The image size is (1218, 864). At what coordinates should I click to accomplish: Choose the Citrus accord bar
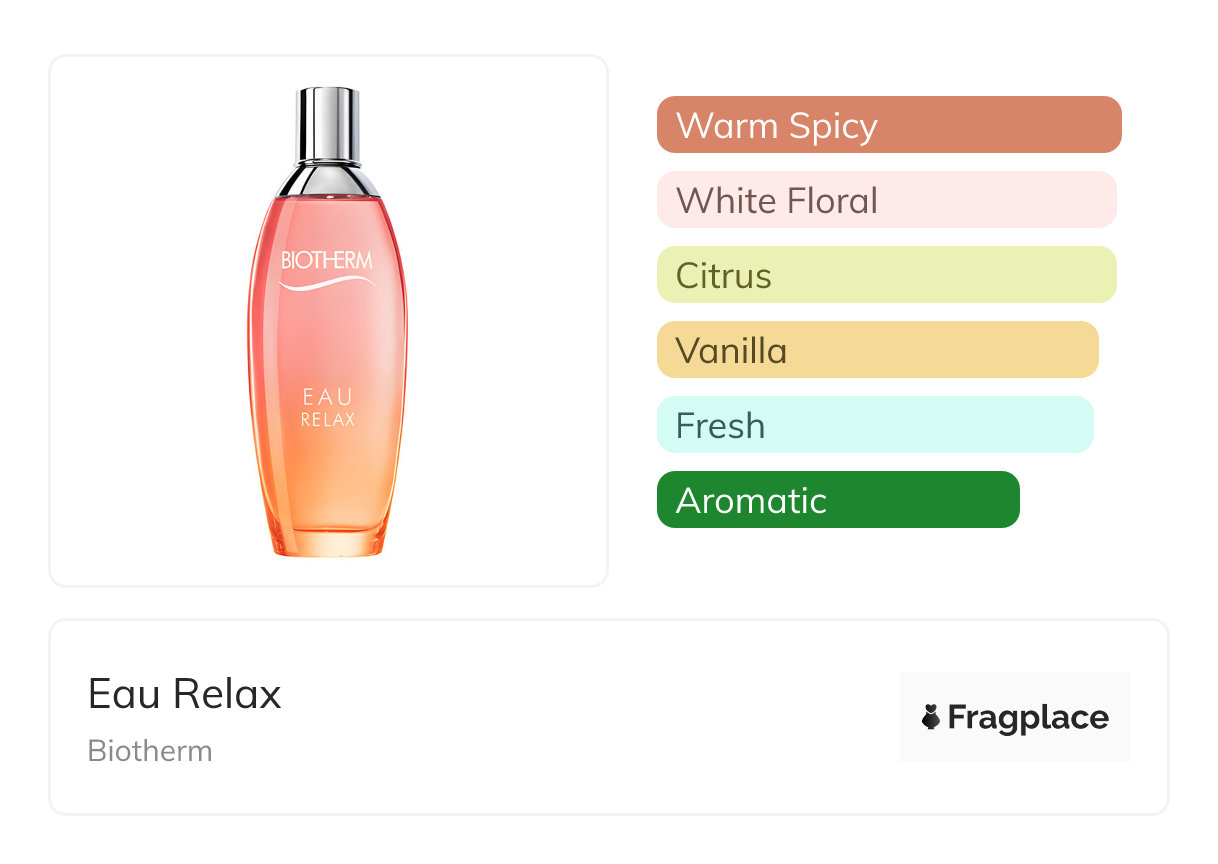(886, 275)
